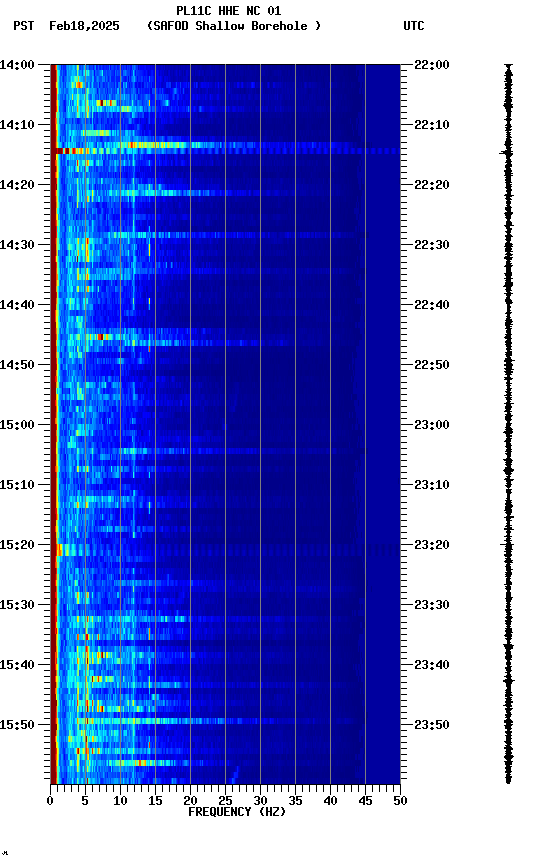Click the 10 Hz frequency tick label
The height and width of the screenshot is (864, 552).
coord(120,801)
